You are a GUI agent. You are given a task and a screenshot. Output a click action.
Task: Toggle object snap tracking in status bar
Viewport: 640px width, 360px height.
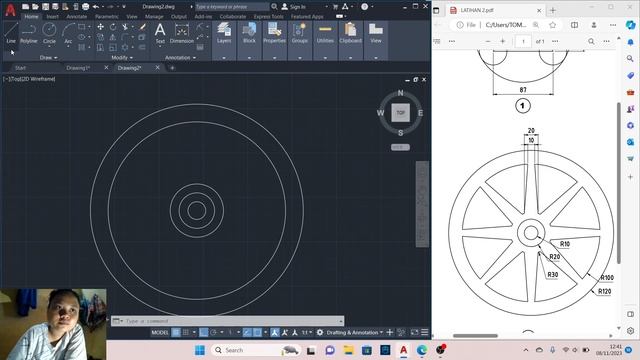(247, 332)
